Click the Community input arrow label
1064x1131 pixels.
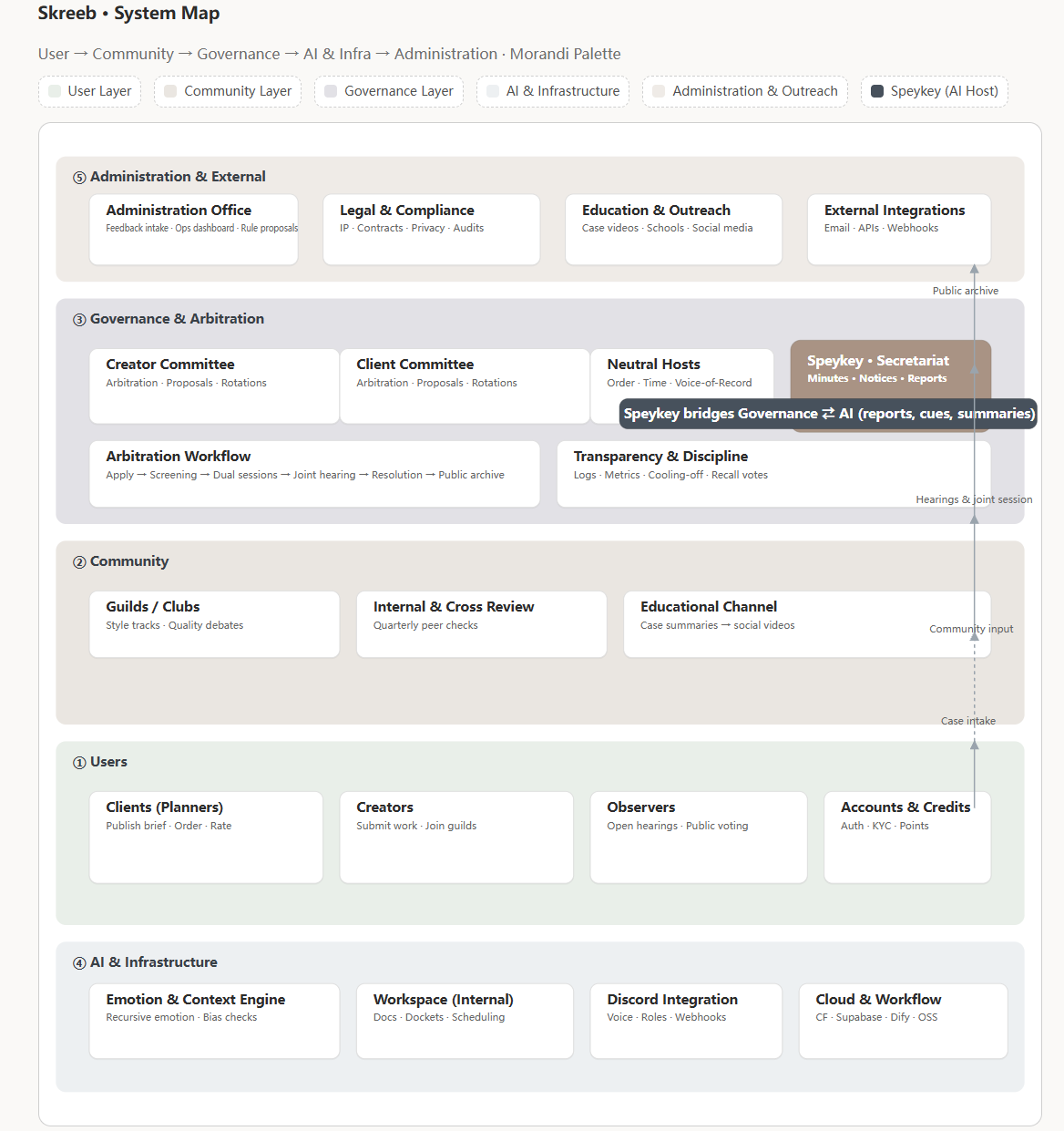pyautogui.click(x=971, y=629)
